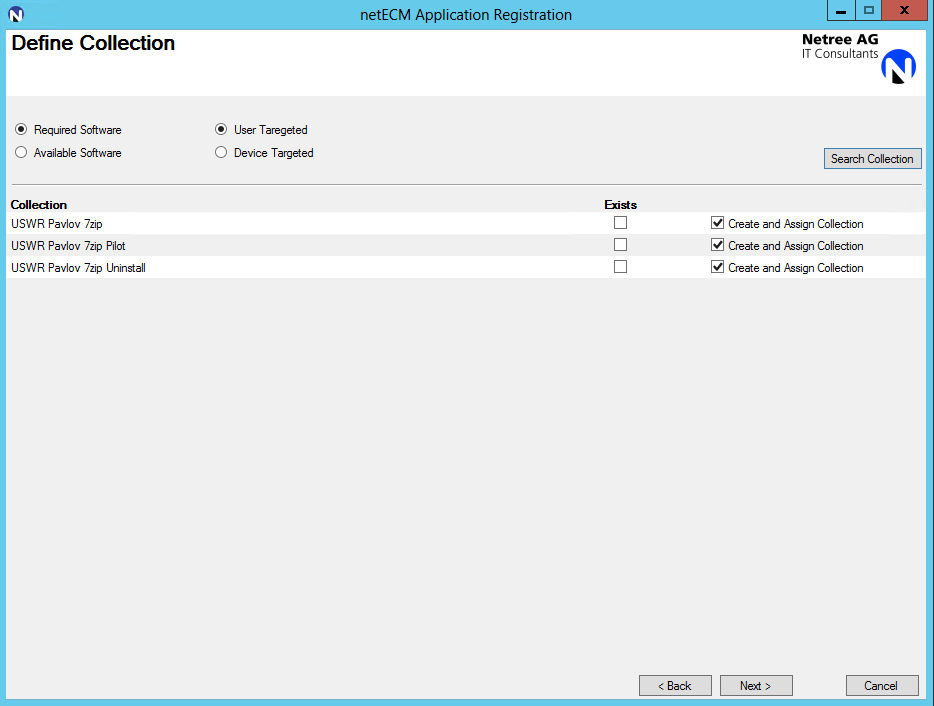Click the netECM app icon in title bar
The height and width of the screenshot is (706, 934).
(15, 14)
